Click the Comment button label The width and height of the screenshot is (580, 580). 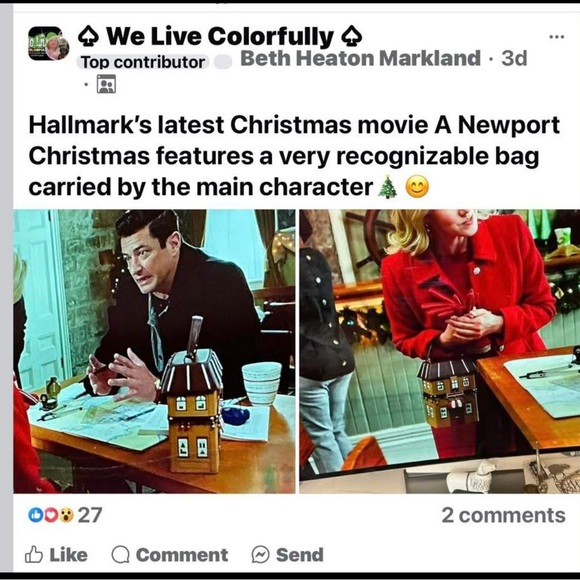coord(182,554)
